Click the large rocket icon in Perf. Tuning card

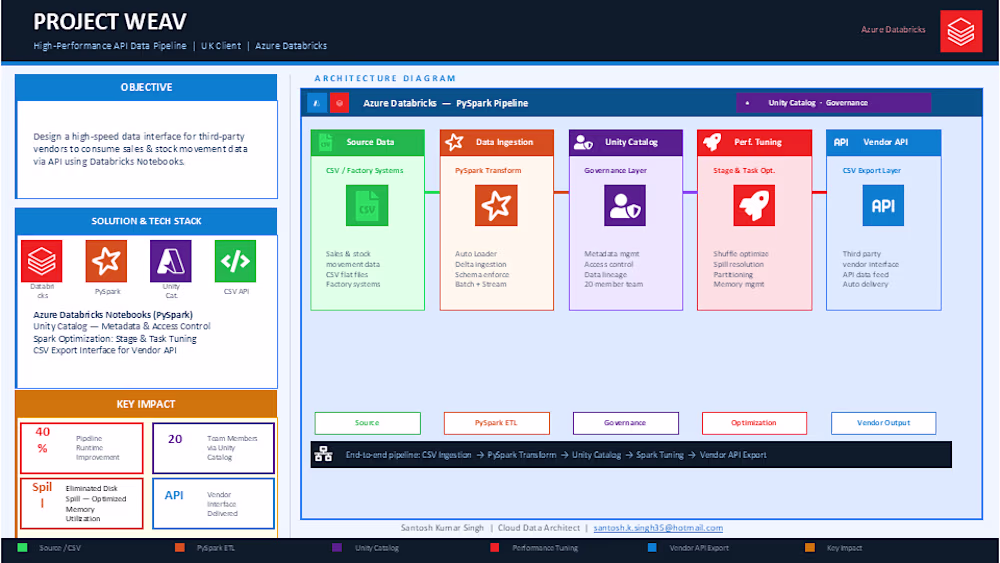[x=754, y=205]
